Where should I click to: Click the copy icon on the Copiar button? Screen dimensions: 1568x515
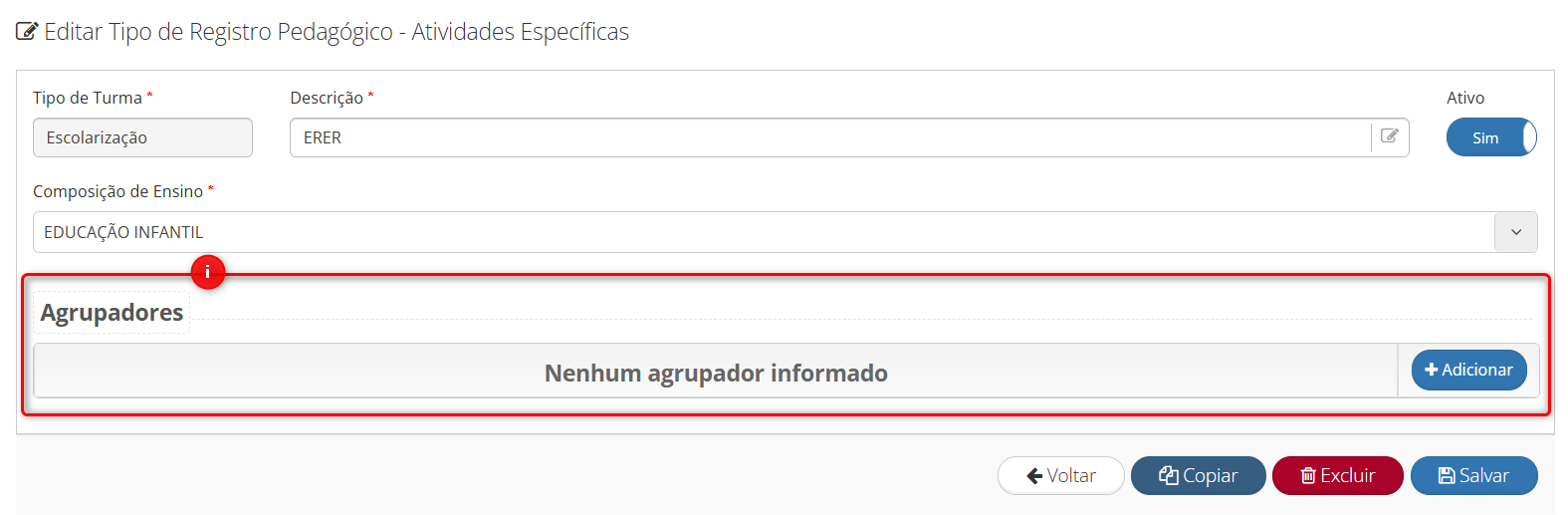1169,476
